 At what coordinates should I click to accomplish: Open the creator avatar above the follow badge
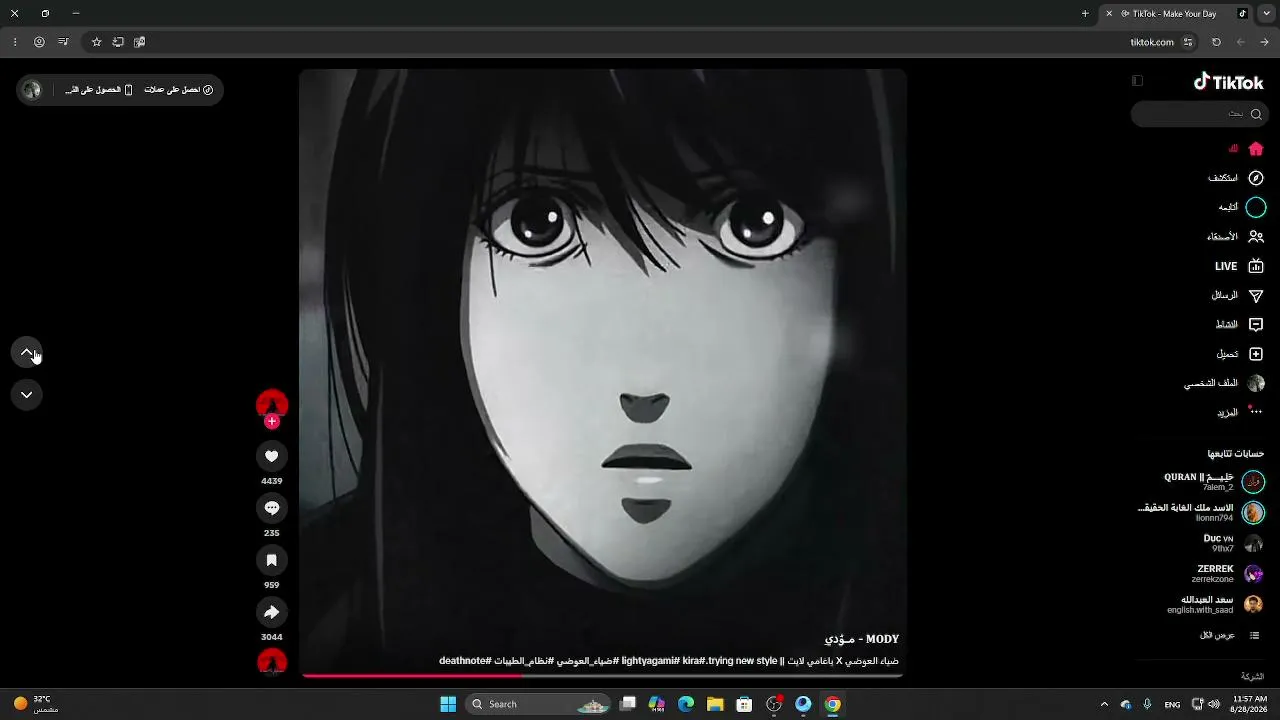click(x=272, y=404)
